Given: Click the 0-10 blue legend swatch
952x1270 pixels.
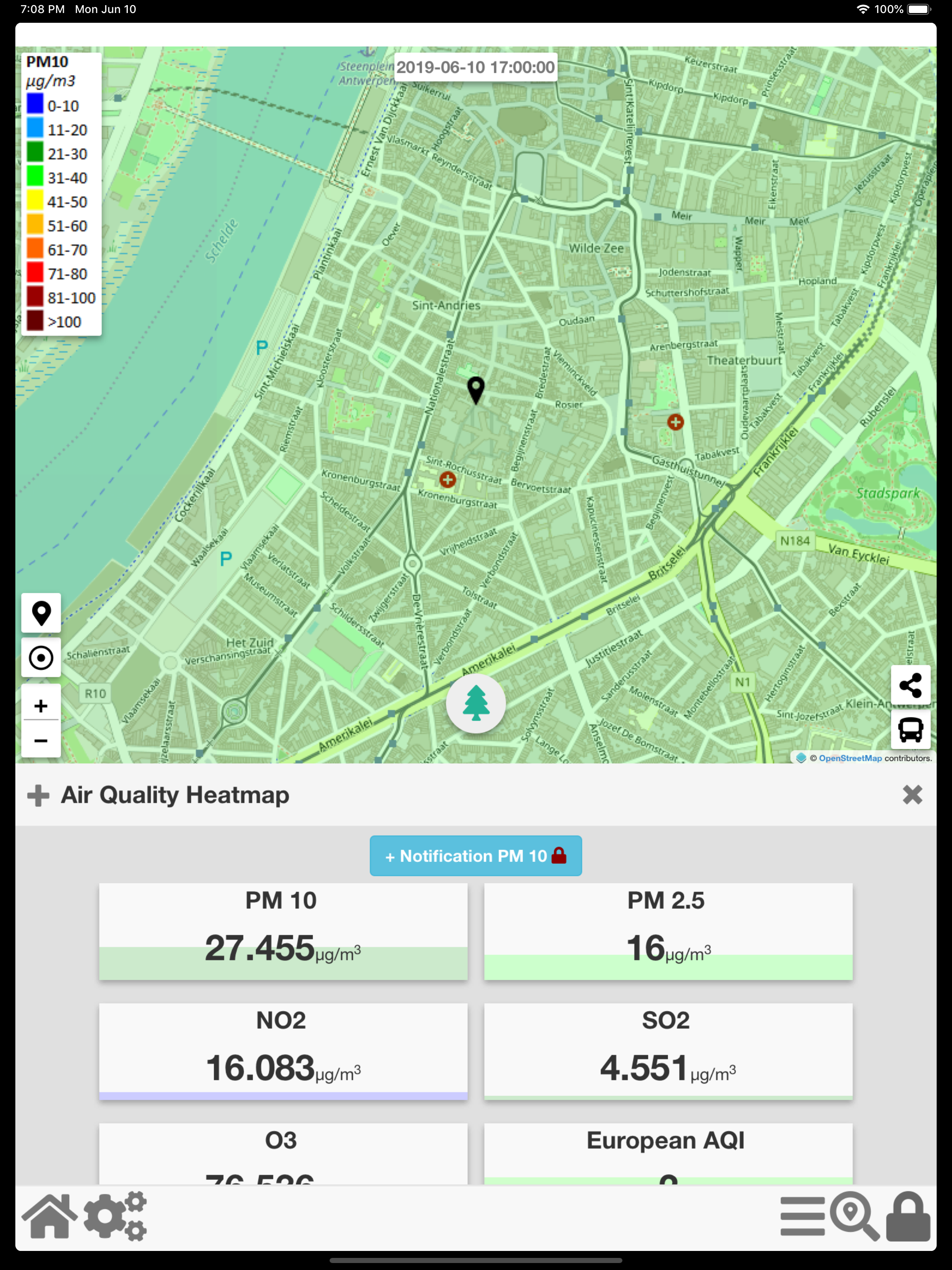Looking at the screenshot, I should point(35,105).
